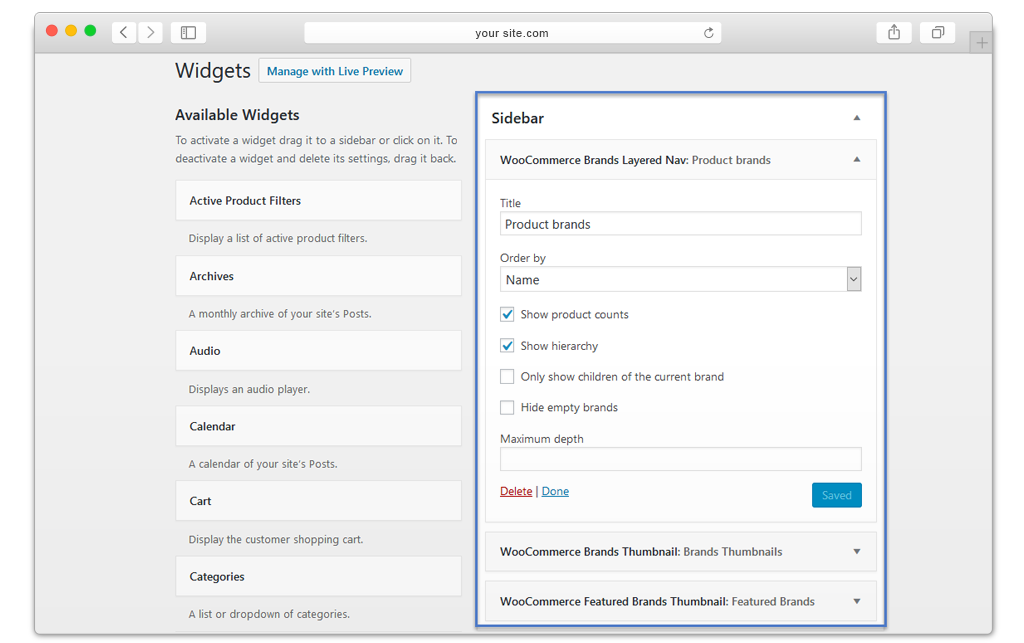1024x643 pixels.
Task: Select the Archives available widget
Action: 319,276
